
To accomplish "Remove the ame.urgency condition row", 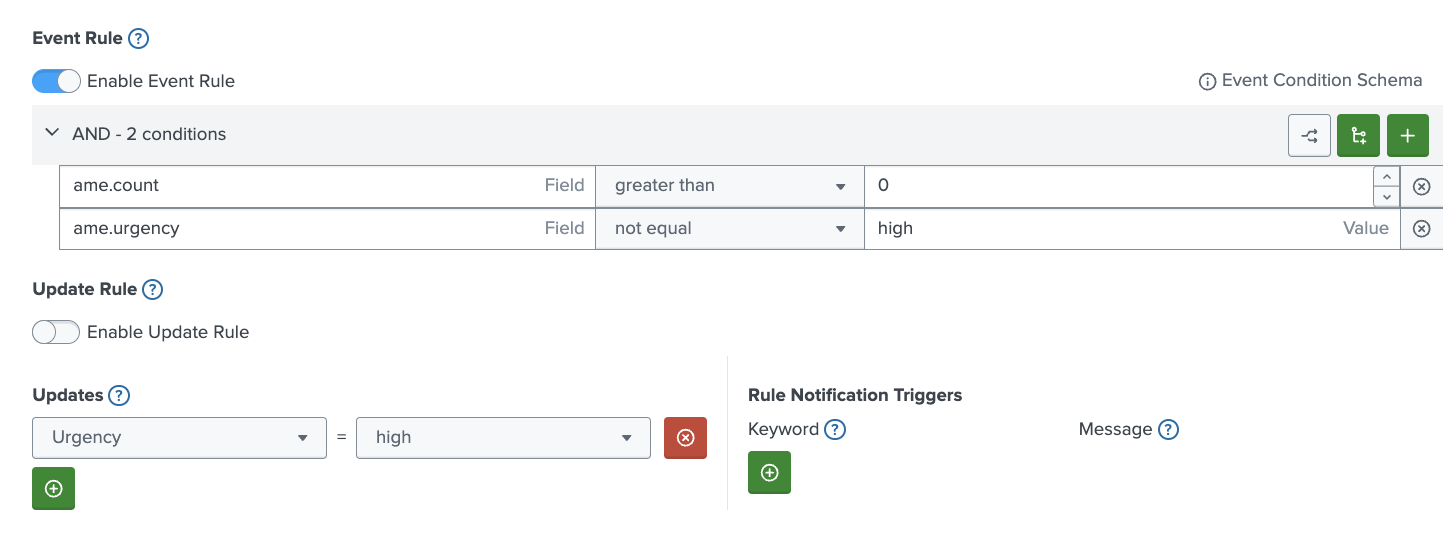I will point(1421,229).
